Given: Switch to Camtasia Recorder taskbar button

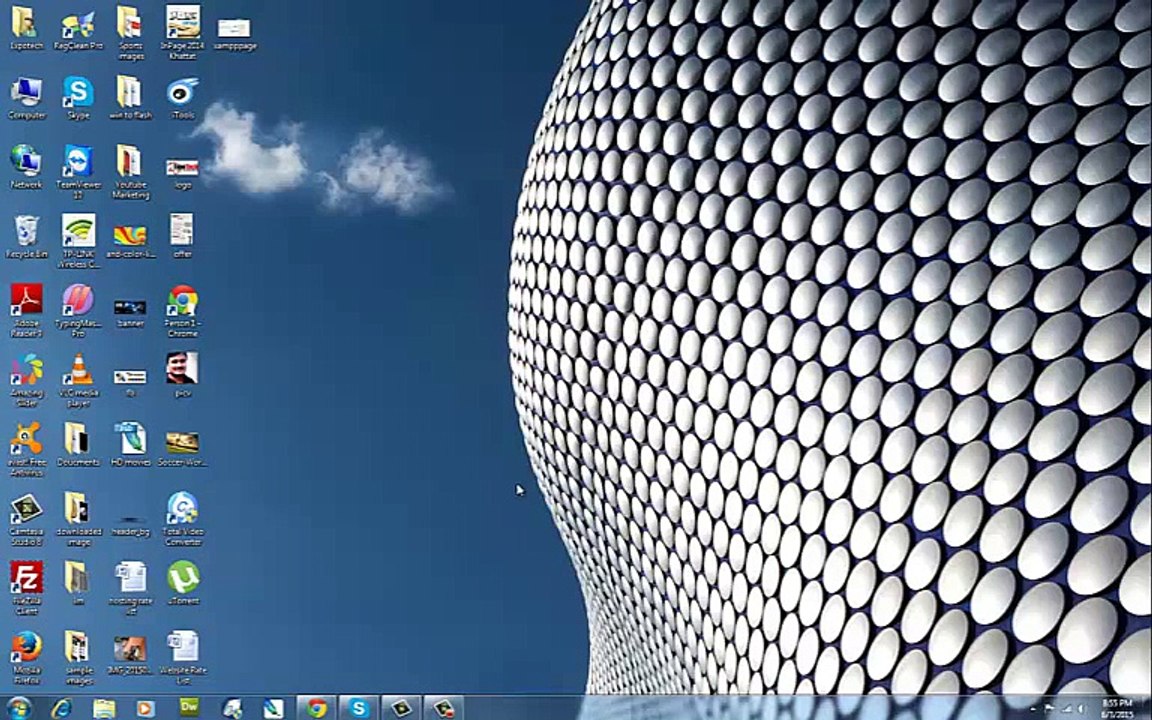Looking at the screenshot, I should (444, 708).
